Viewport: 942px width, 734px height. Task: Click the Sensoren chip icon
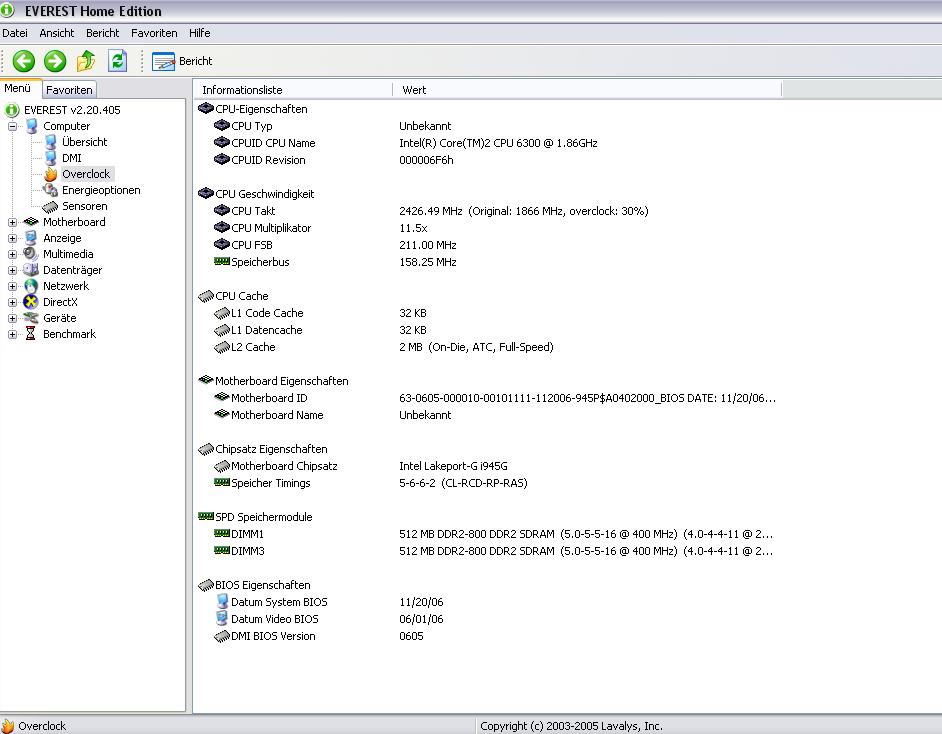[50, 206]
